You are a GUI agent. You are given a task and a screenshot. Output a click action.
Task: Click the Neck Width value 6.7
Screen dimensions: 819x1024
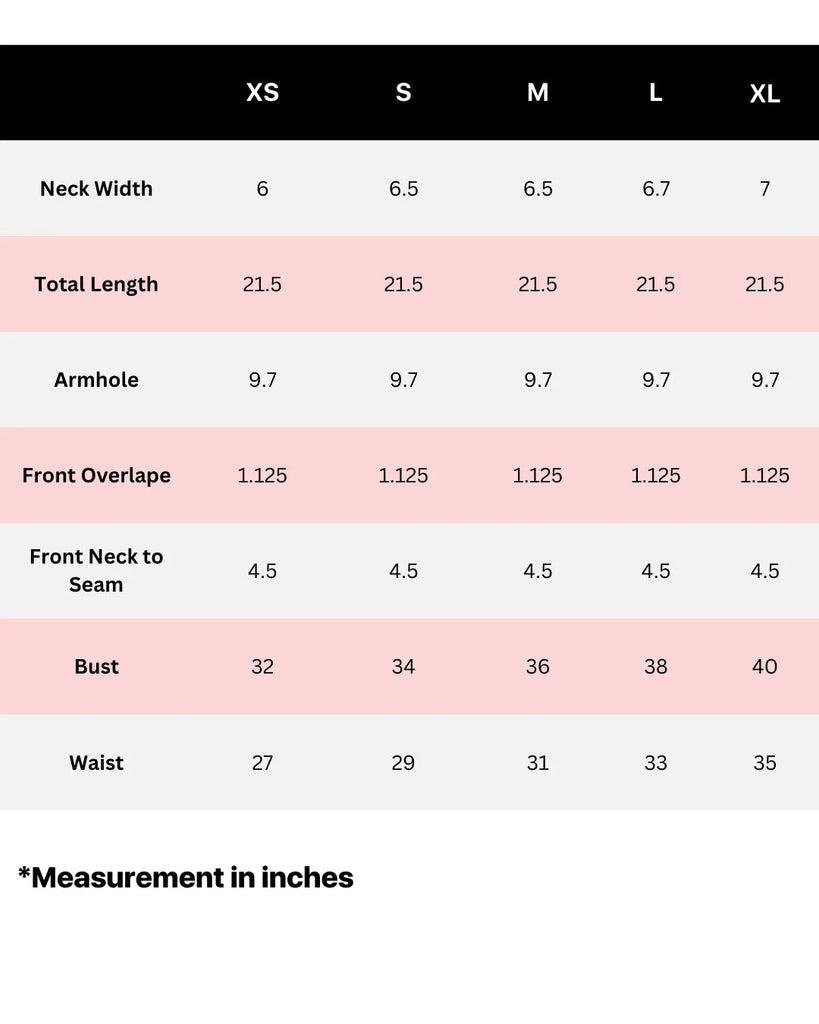(656, 189)
